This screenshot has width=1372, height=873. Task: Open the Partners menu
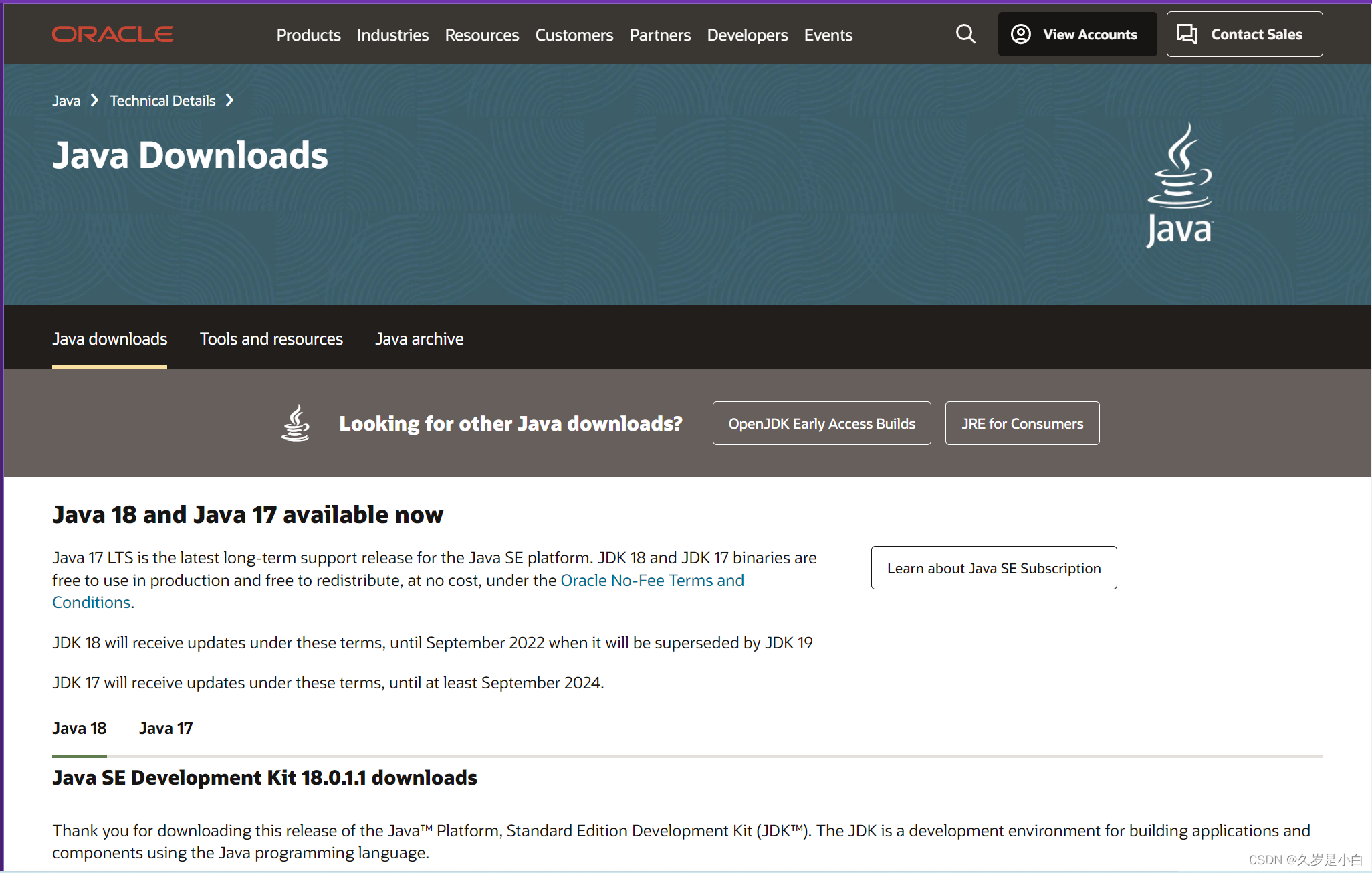click(660, 35)
